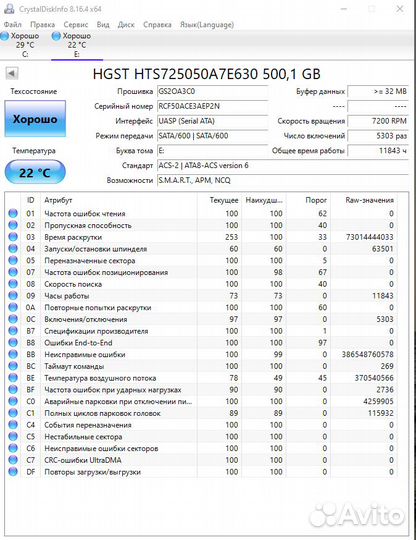
Task: Open the Файл menu
Action: coord(12,25)
